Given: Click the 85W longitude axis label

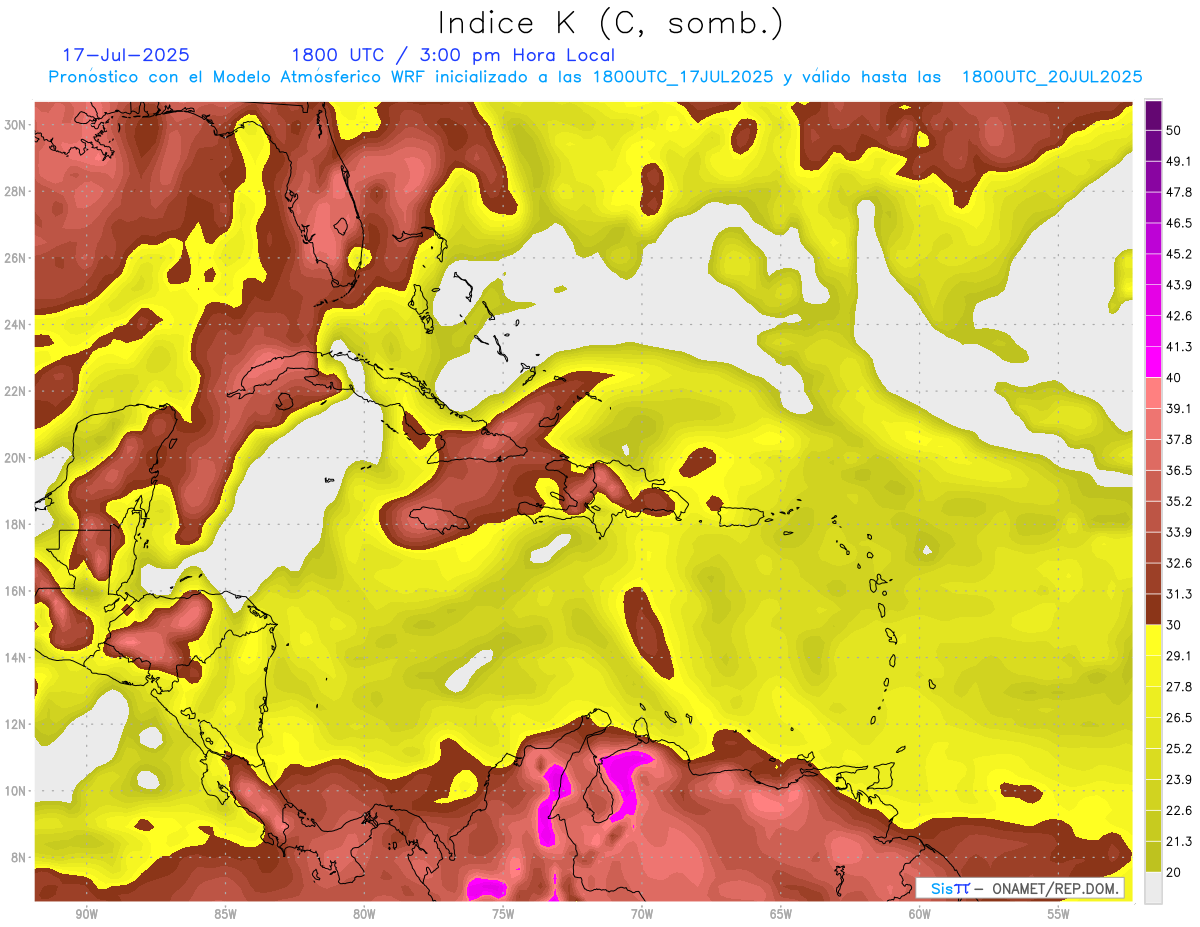Looking at the screenshot, I should [225, 914].
